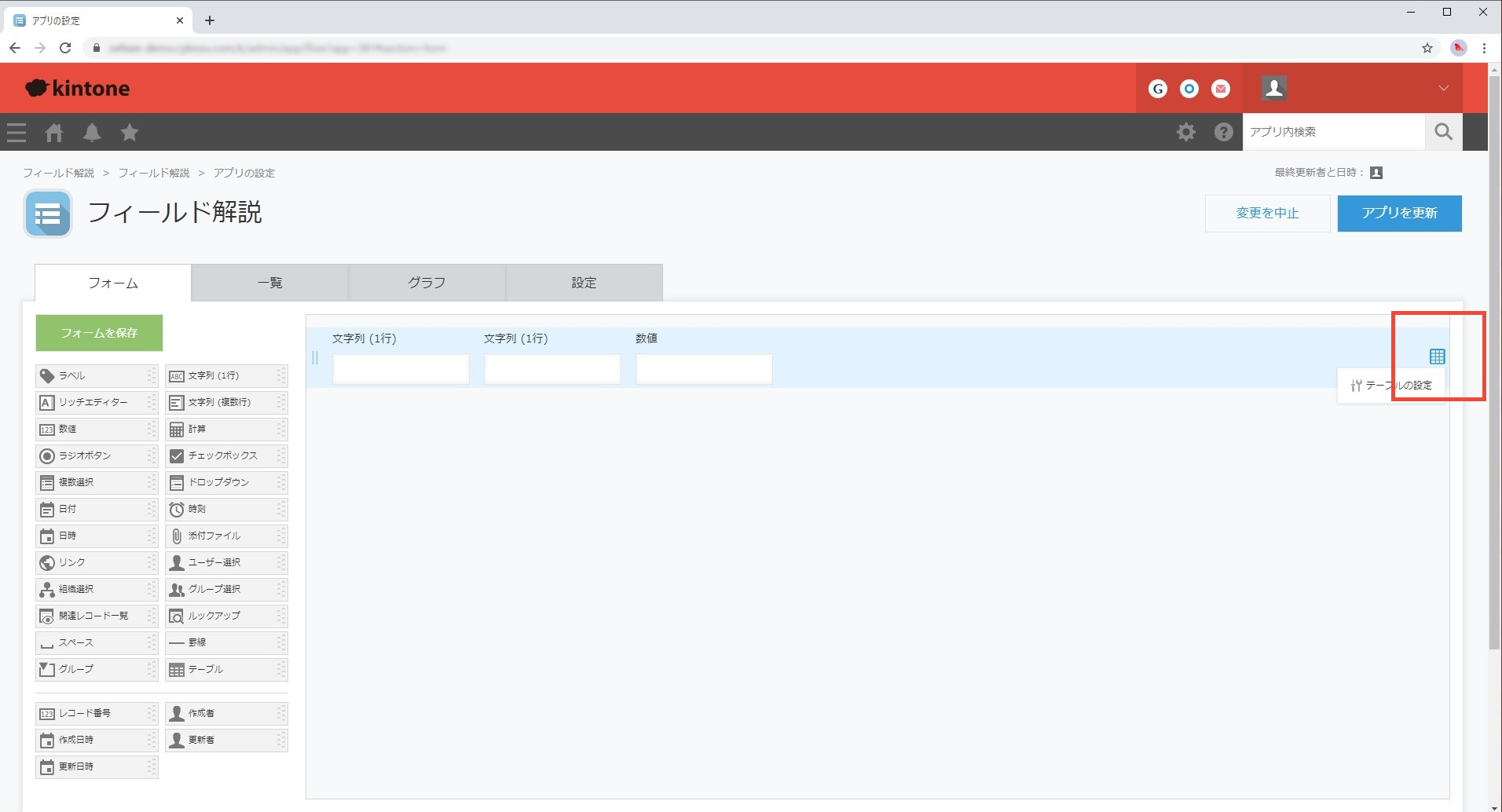Image resolution: width=1502 pixels, height=812 pixels.
Task: Select the 添付ファイル field item
Action: [226, 536]
